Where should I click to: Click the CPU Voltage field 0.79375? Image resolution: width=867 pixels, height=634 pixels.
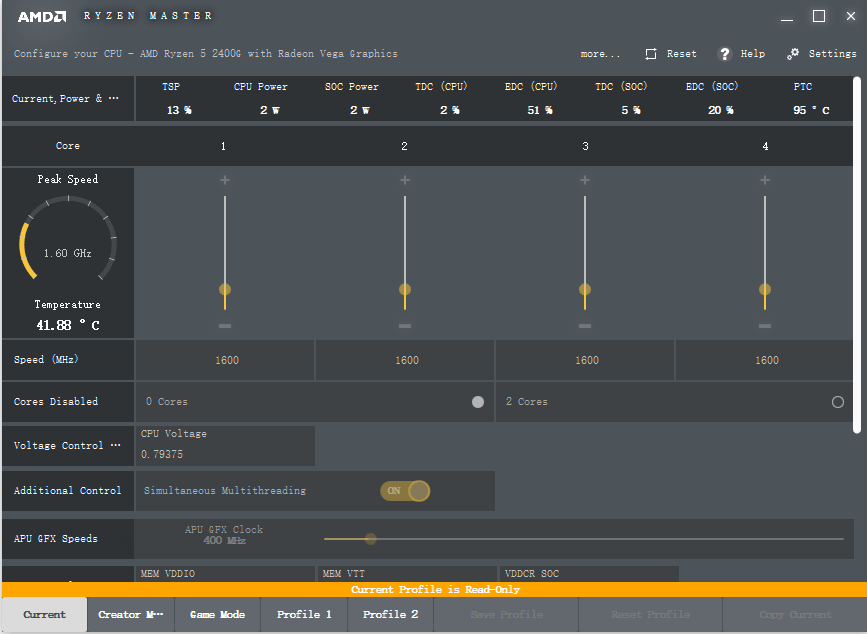225,446
